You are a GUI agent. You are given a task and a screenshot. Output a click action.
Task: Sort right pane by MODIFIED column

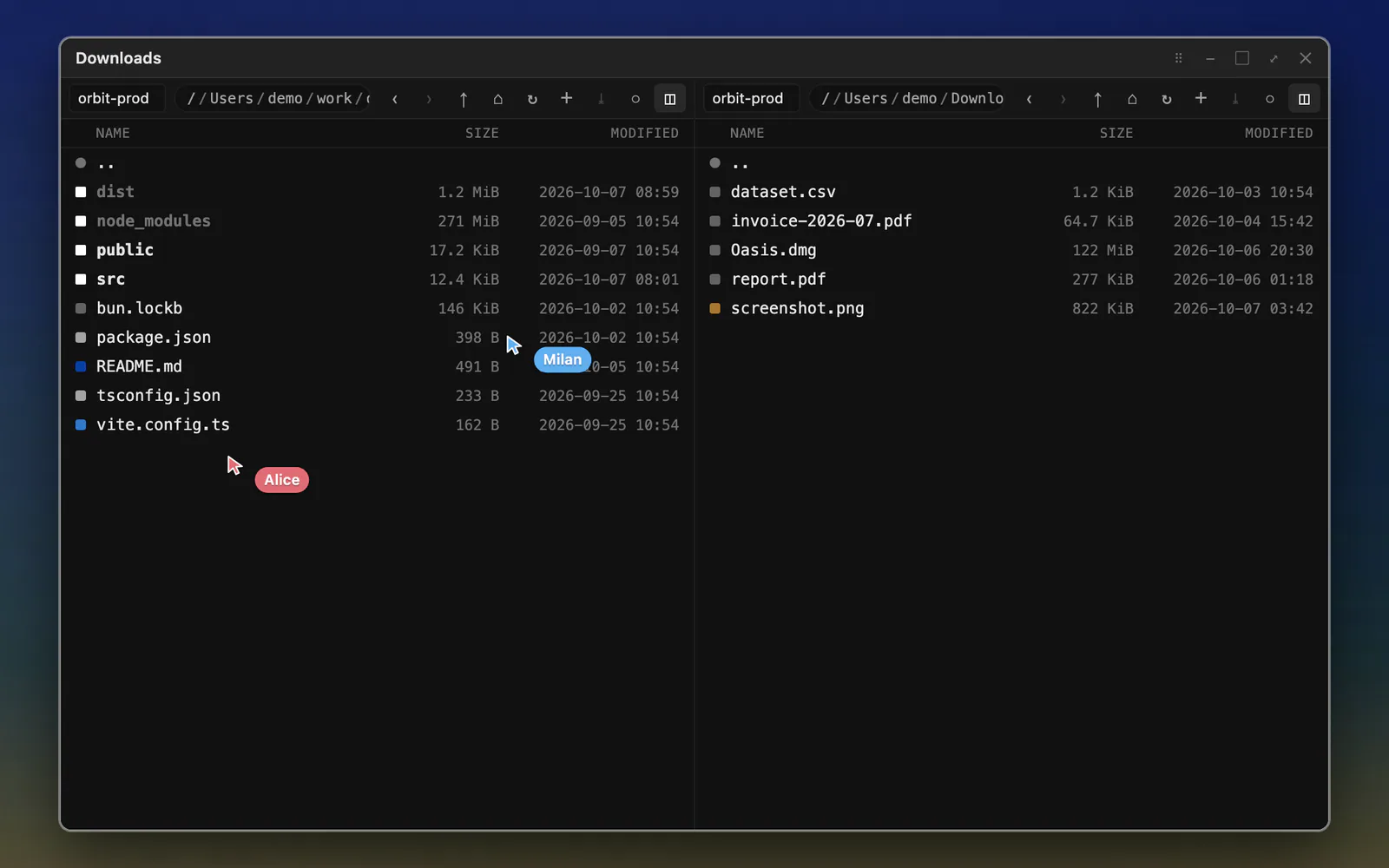pyautogui.click(x=1279, y=133)
